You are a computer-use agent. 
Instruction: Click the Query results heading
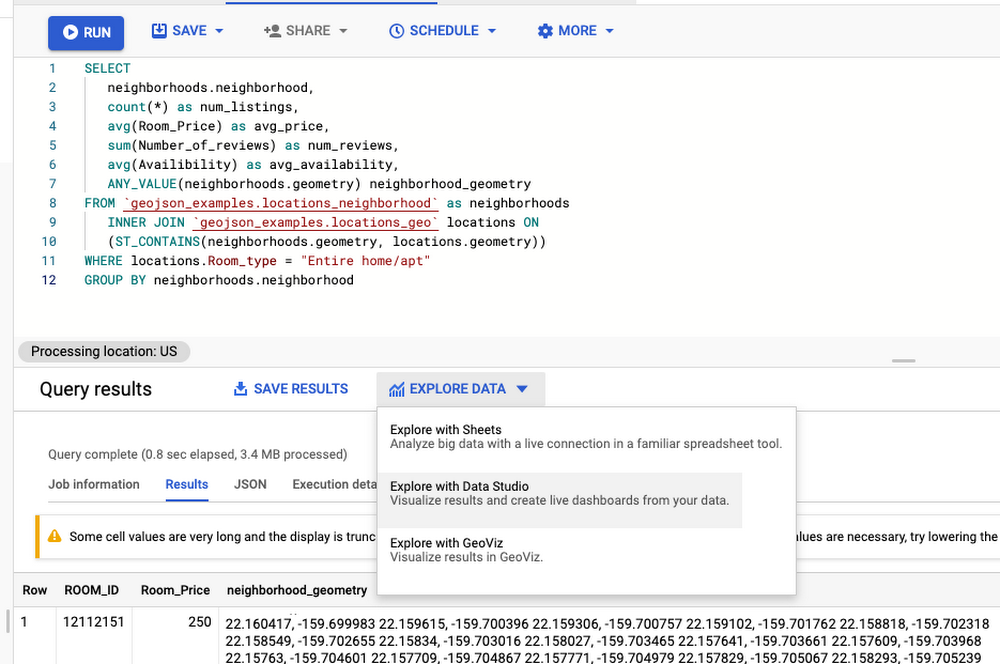(96, 389)
